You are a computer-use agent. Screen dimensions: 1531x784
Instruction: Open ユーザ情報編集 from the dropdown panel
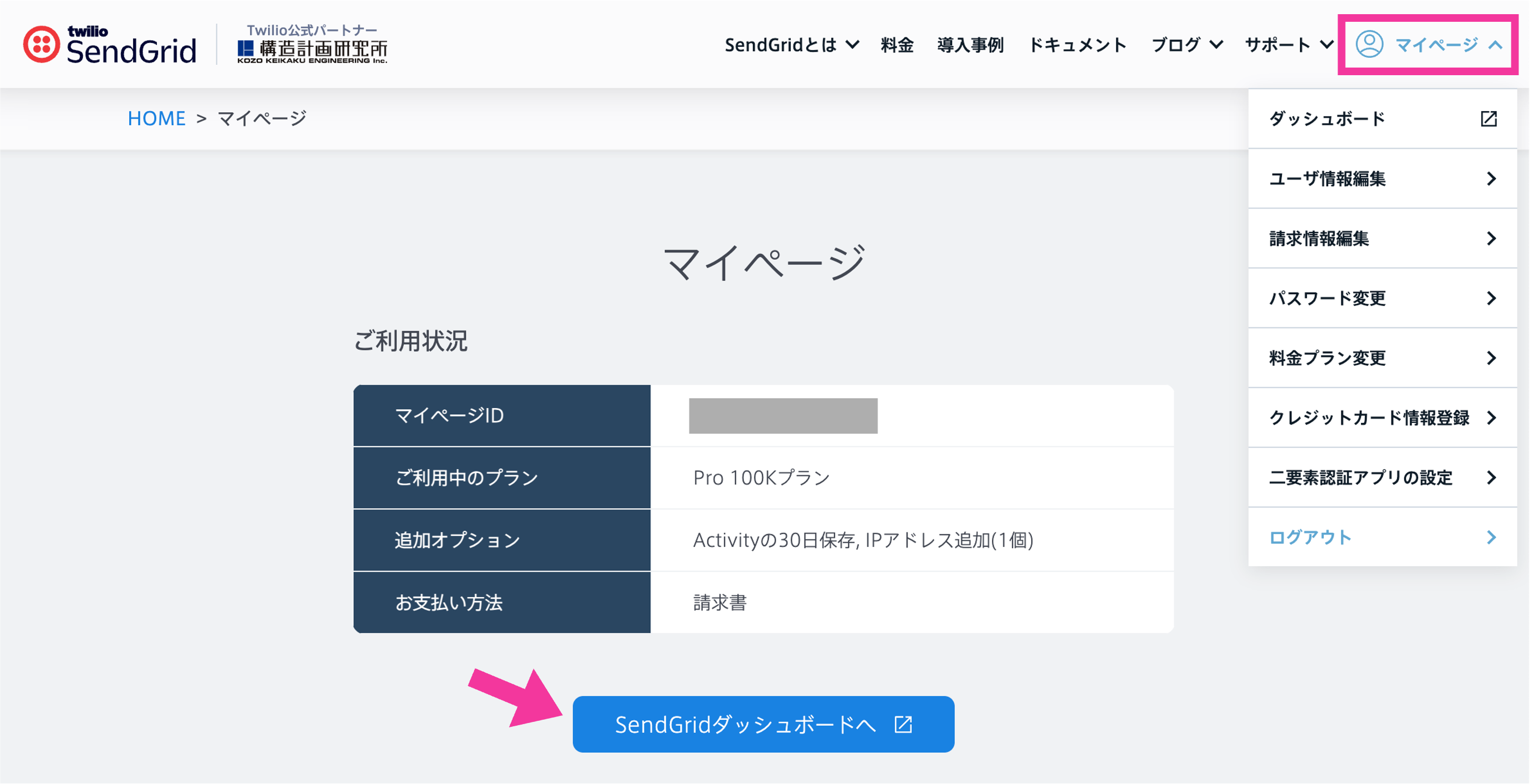point(1328,179)
